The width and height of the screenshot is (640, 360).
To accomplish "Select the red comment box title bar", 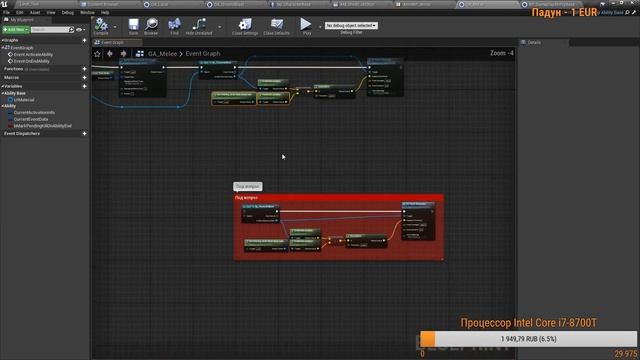I will pos(338,198).
